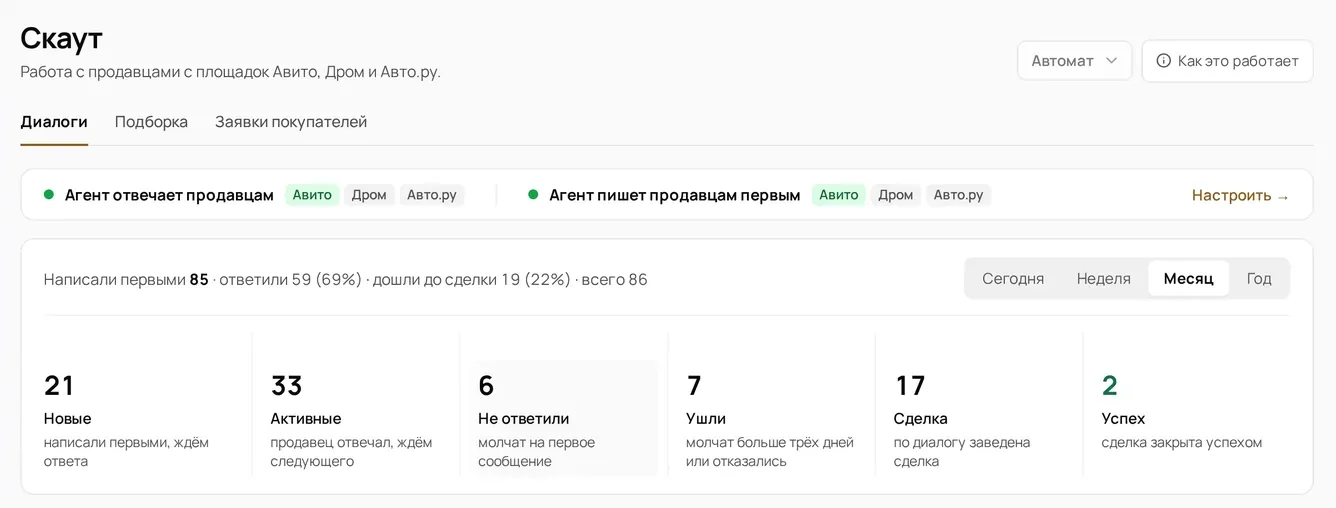Click Авто.ру chip under Агент отвечает продавцам
Screen dimensions: 1336x508
[x=432, y=195]
